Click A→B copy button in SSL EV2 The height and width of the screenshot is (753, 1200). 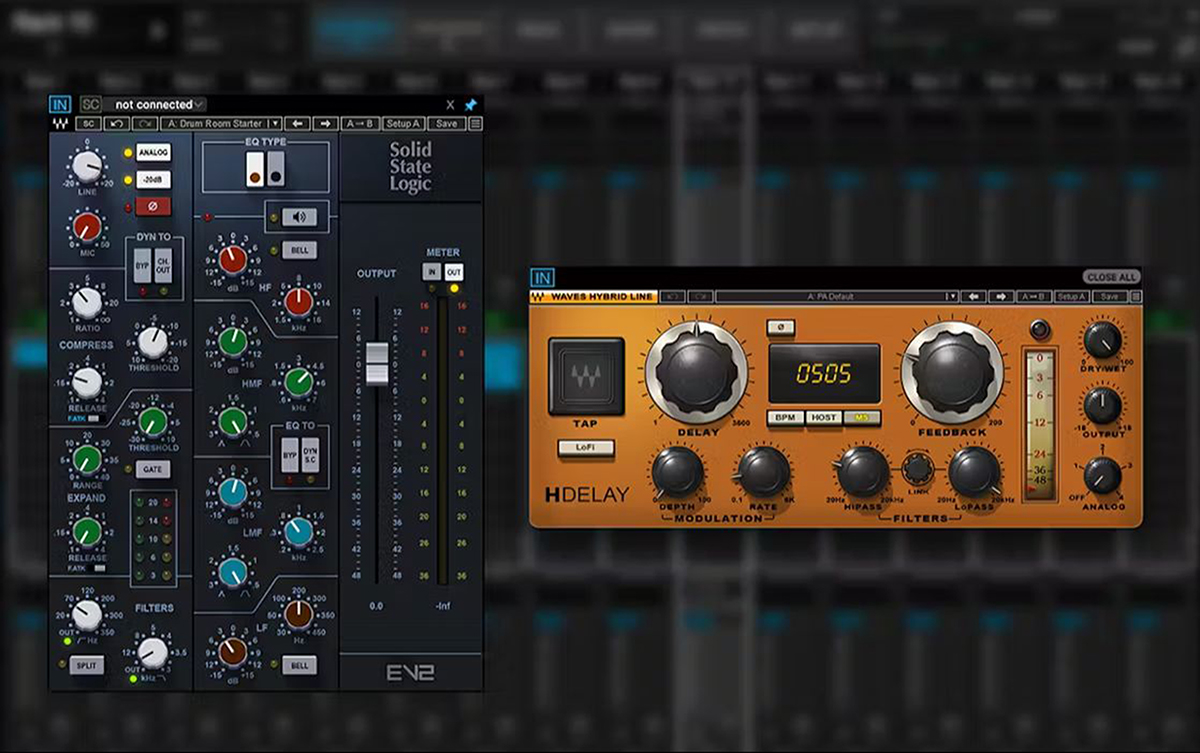pos(360,123)
